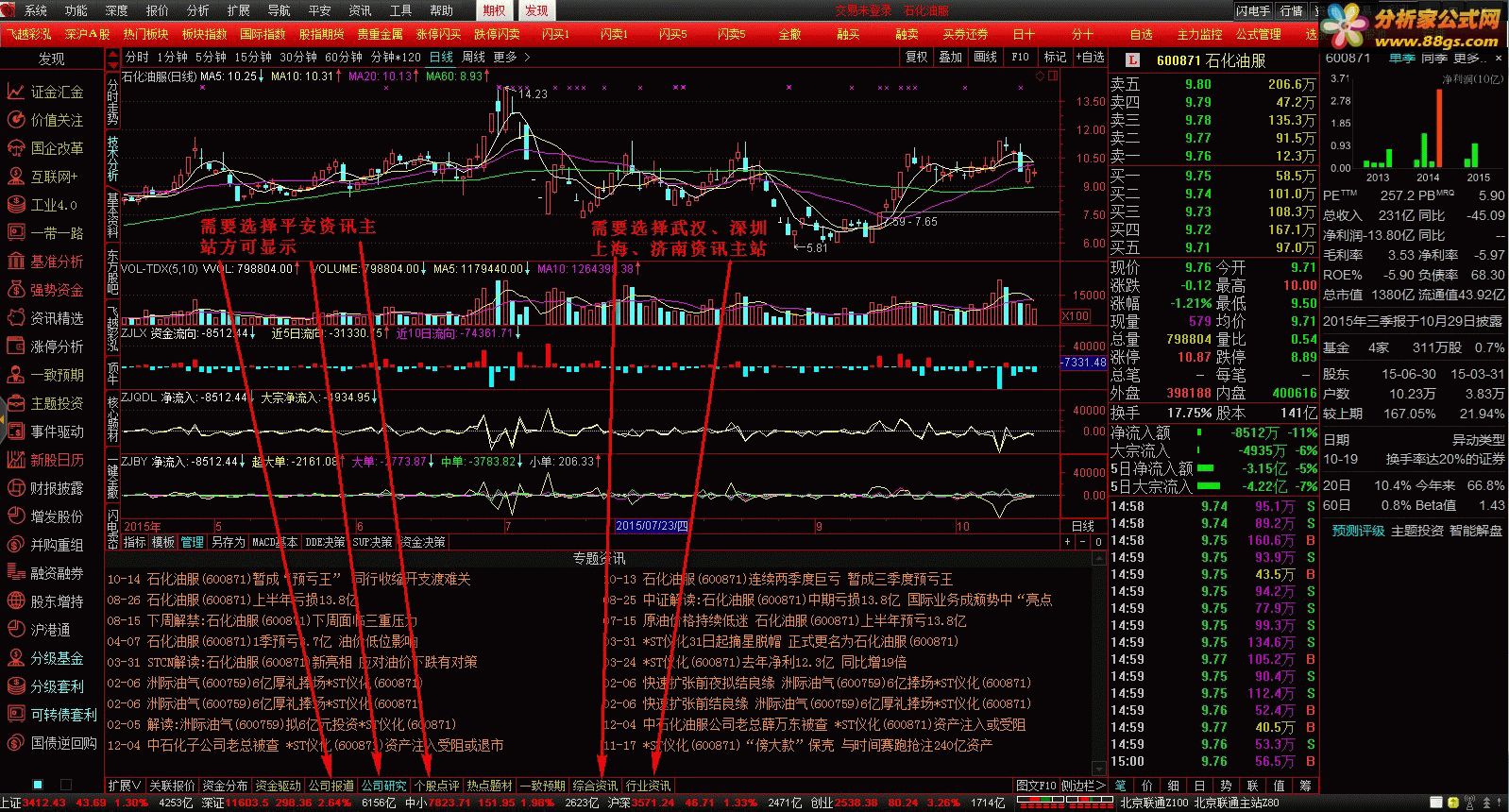The height and width of the screenshot is (812, 1509).
Task: Click the plus button by indicator tabs
Action: (1068, 542)
